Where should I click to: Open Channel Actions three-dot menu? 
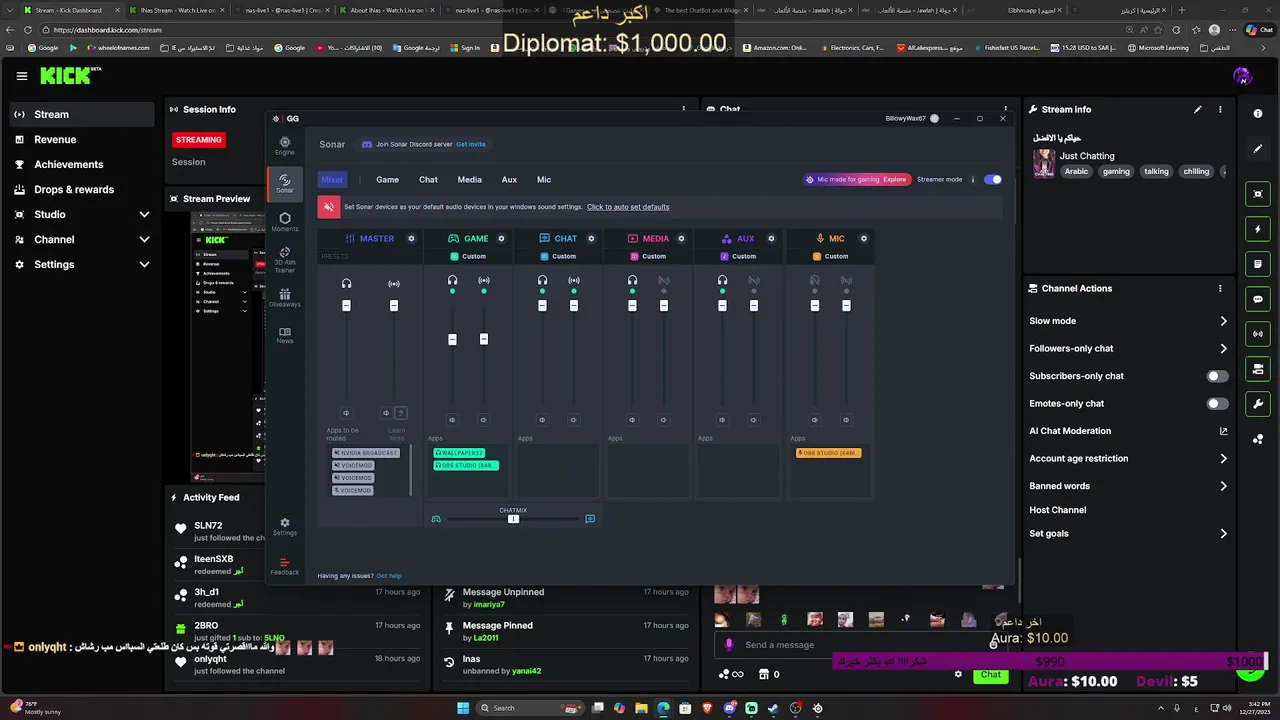(1220, 288)
